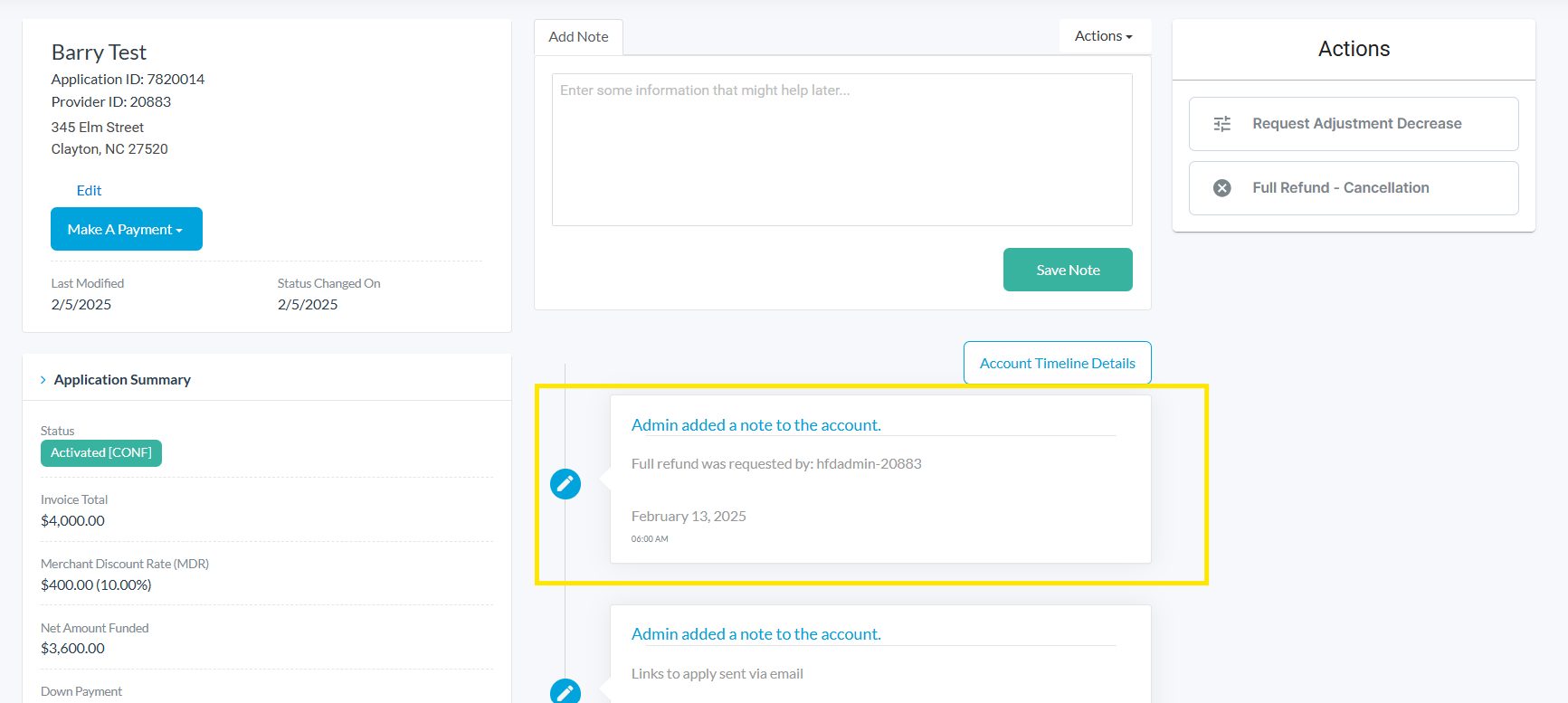1568x703 pixels.
Task: Click the Edit link under the address
Action: click(x=89, y=191)
